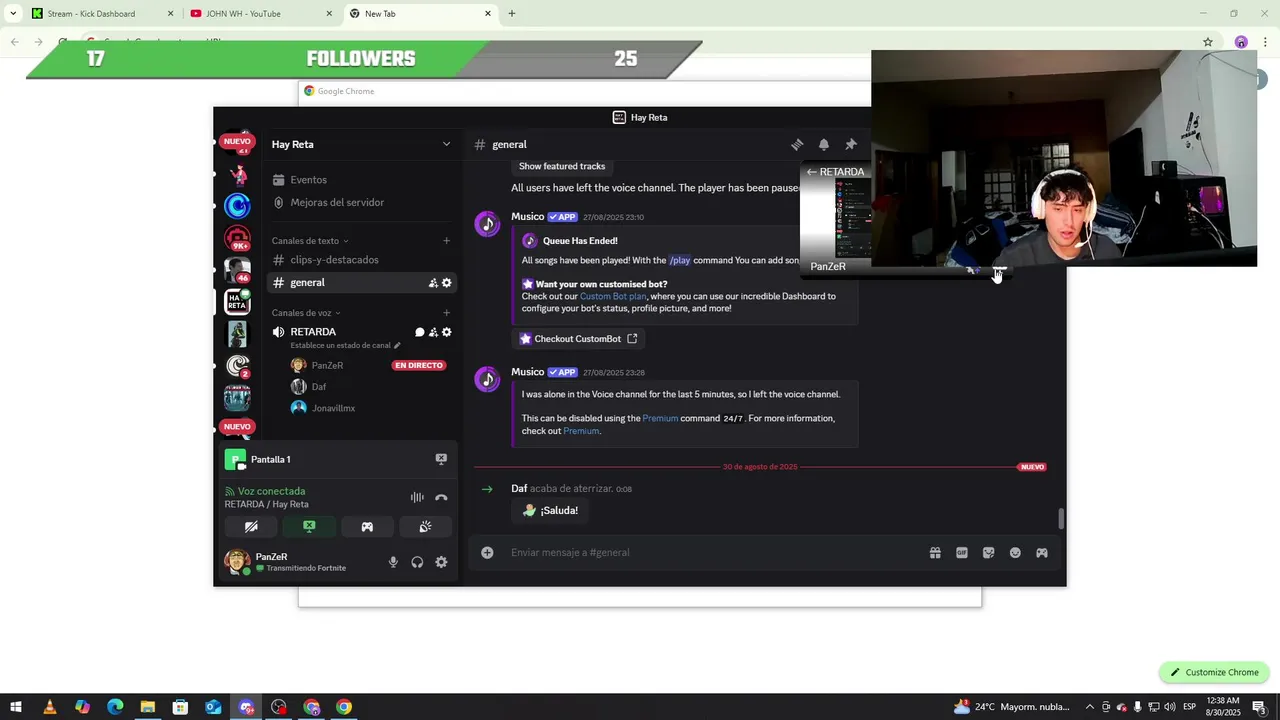Collapse Canales de voz category
This screenshot has height=720, width=1280.
coord(306,313)
